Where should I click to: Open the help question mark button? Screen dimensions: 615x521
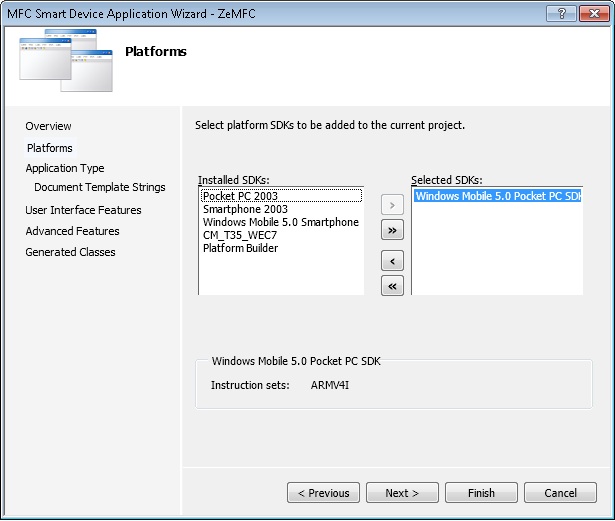point(561,14)
